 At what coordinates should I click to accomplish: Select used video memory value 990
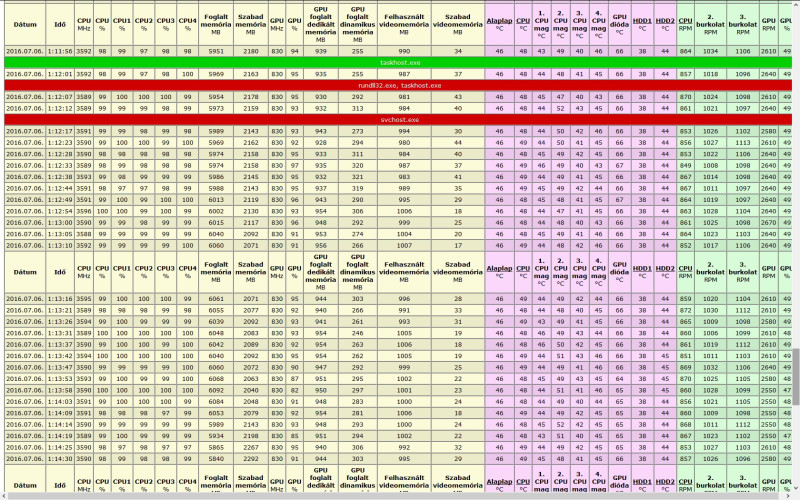pos(404,52)
